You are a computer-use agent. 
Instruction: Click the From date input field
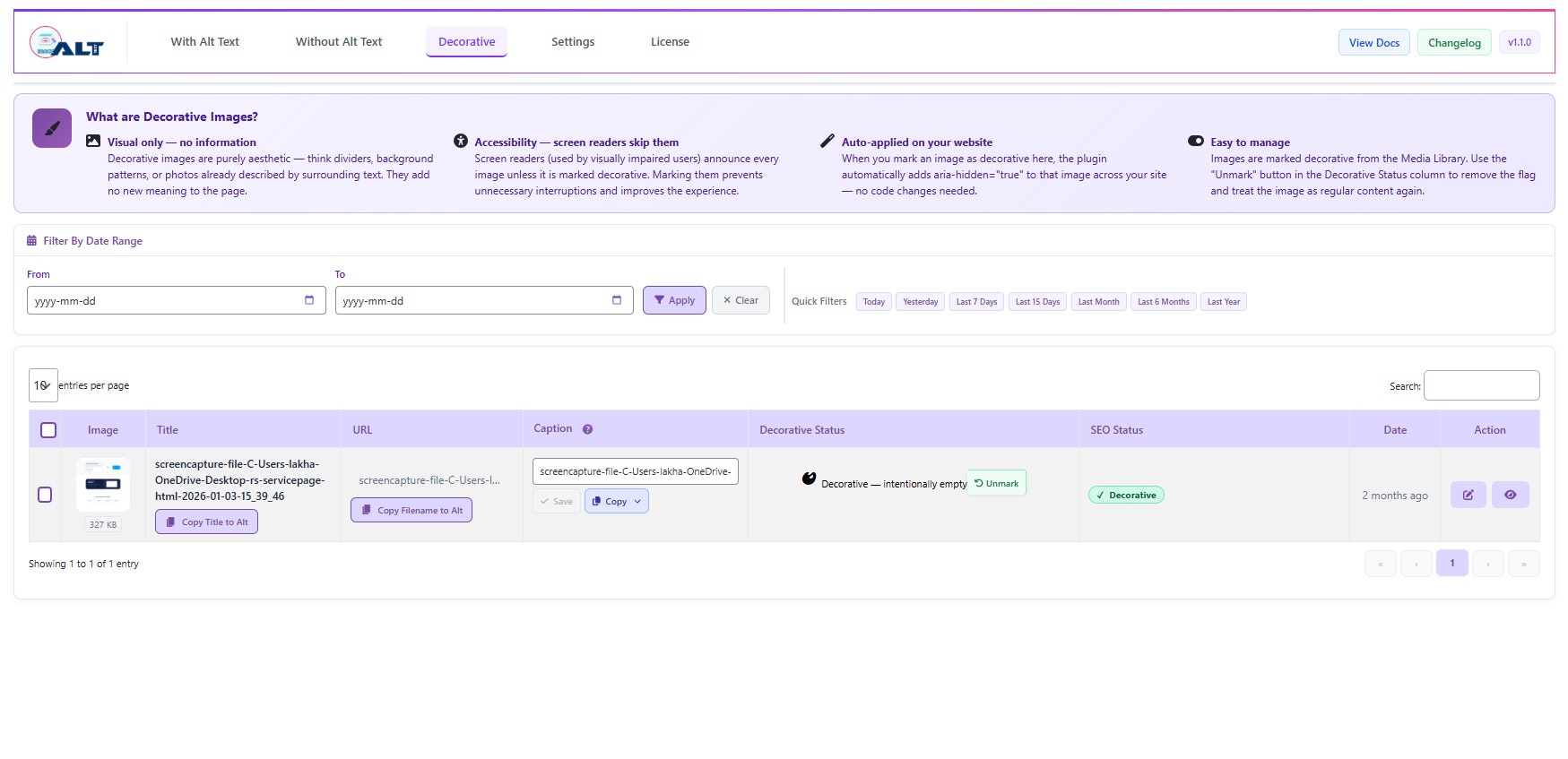coord(176,300)
